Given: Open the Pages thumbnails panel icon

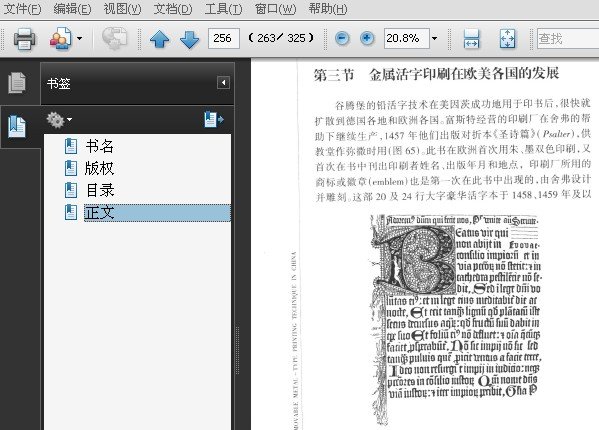Looking at the screenshot, I should [17, 82].
